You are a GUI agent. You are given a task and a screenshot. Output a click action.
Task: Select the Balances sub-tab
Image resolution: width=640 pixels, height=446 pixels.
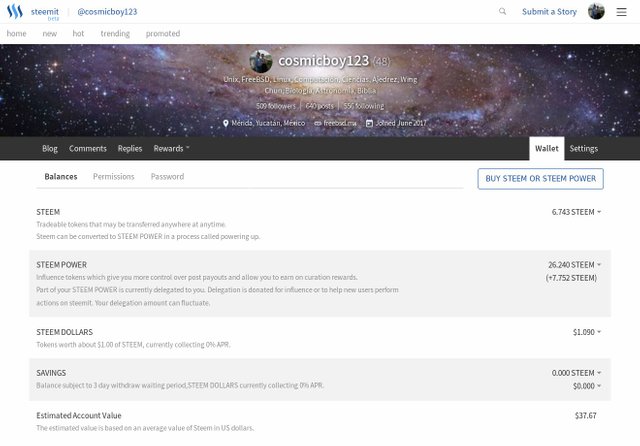coord(61,177)
